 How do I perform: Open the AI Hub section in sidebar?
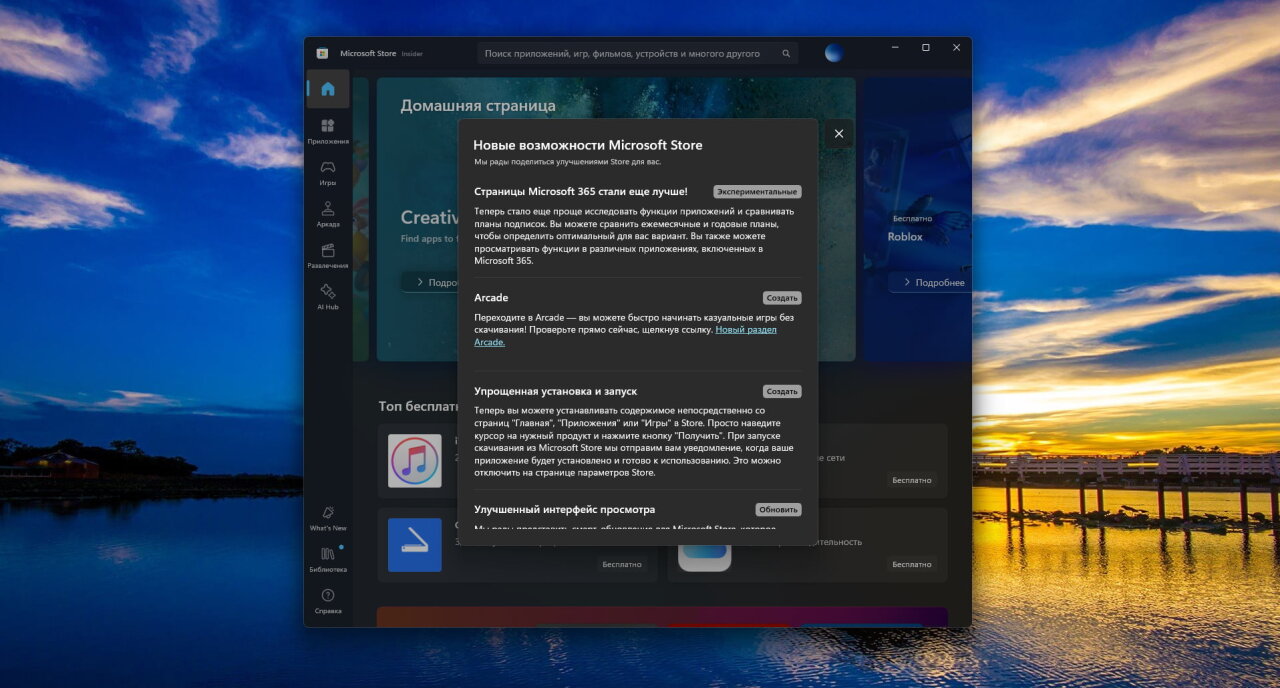point(328,297)
